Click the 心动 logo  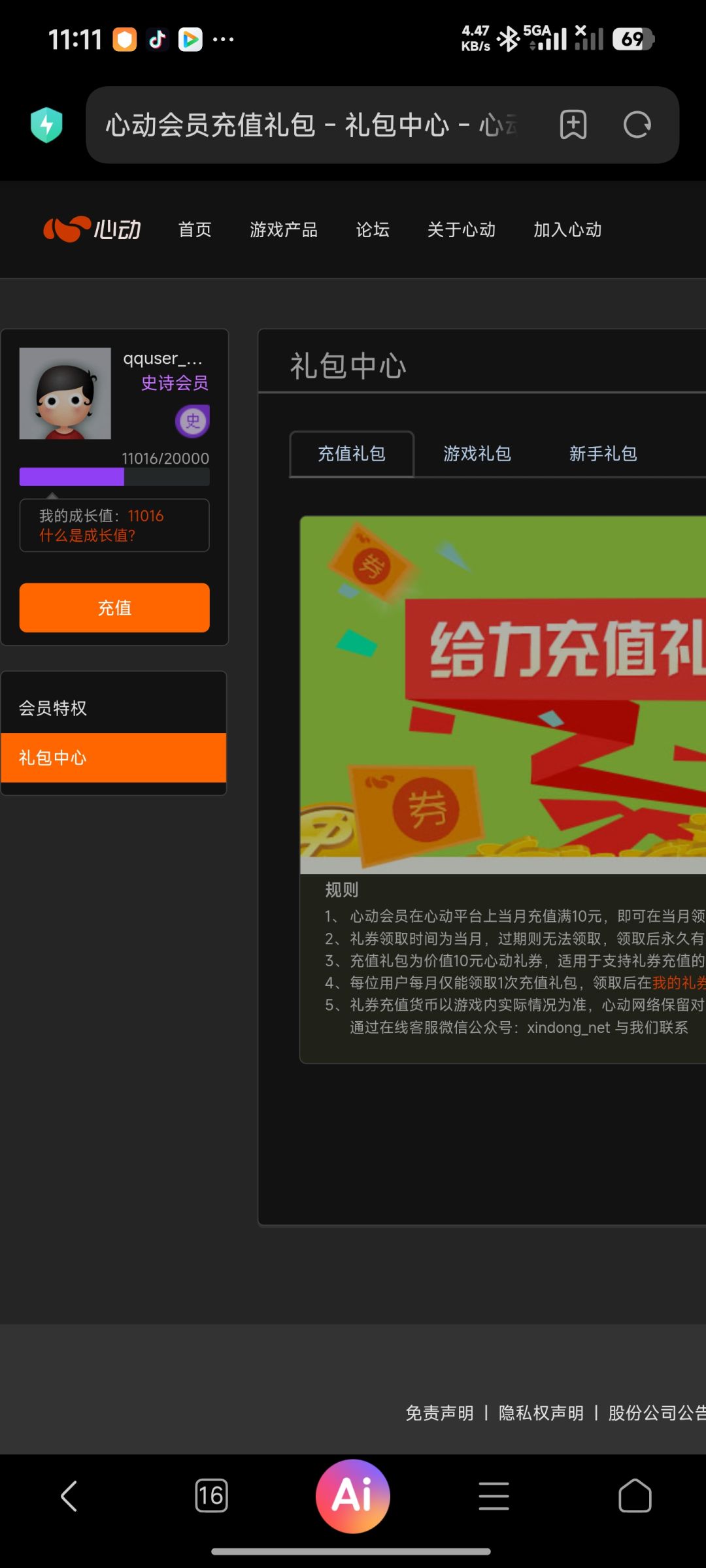92,229
